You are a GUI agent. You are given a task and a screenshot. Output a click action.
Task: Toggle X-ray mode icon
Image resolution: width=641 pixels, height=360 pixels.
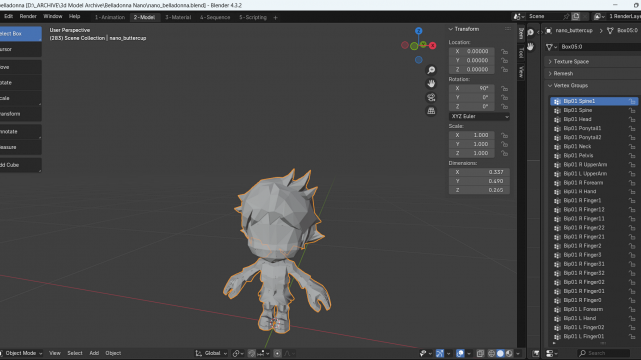480,353
